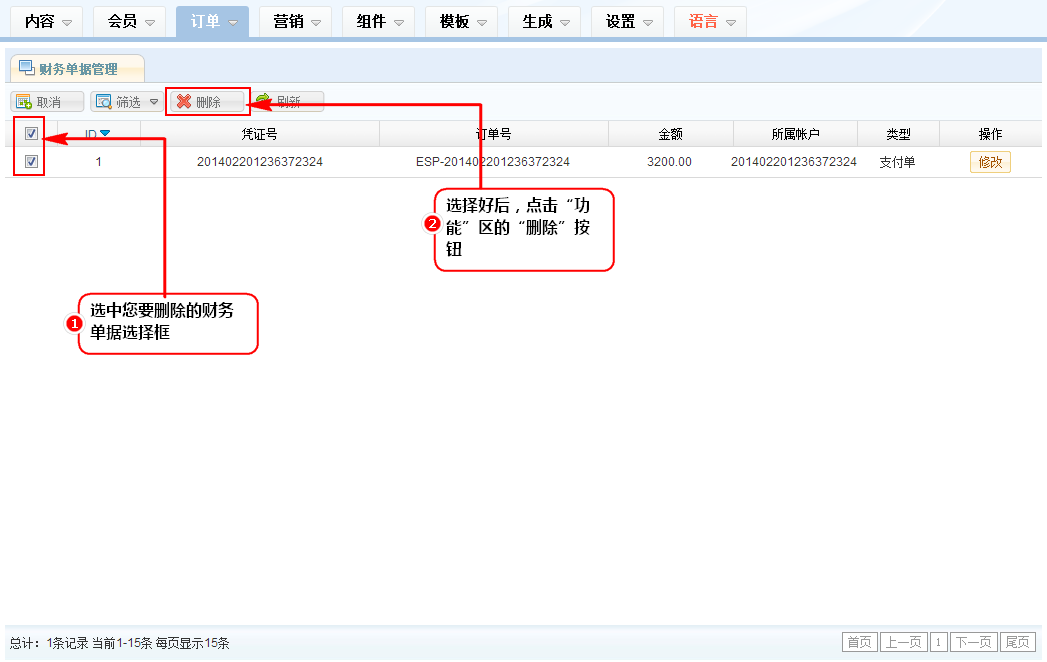This screenshot has height=662, width=1047.
Task: Expand the 设置 (Settings) menu dropdown
Action: click(x=647, y=22)
